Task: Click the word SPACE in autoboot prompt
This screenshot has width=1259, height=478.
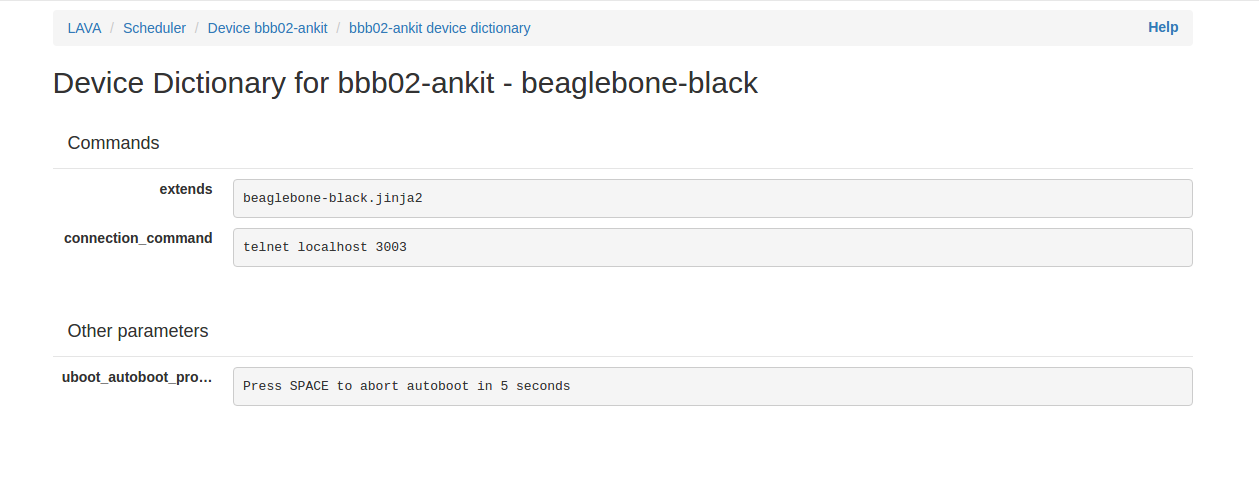Action: pos(309,386)
